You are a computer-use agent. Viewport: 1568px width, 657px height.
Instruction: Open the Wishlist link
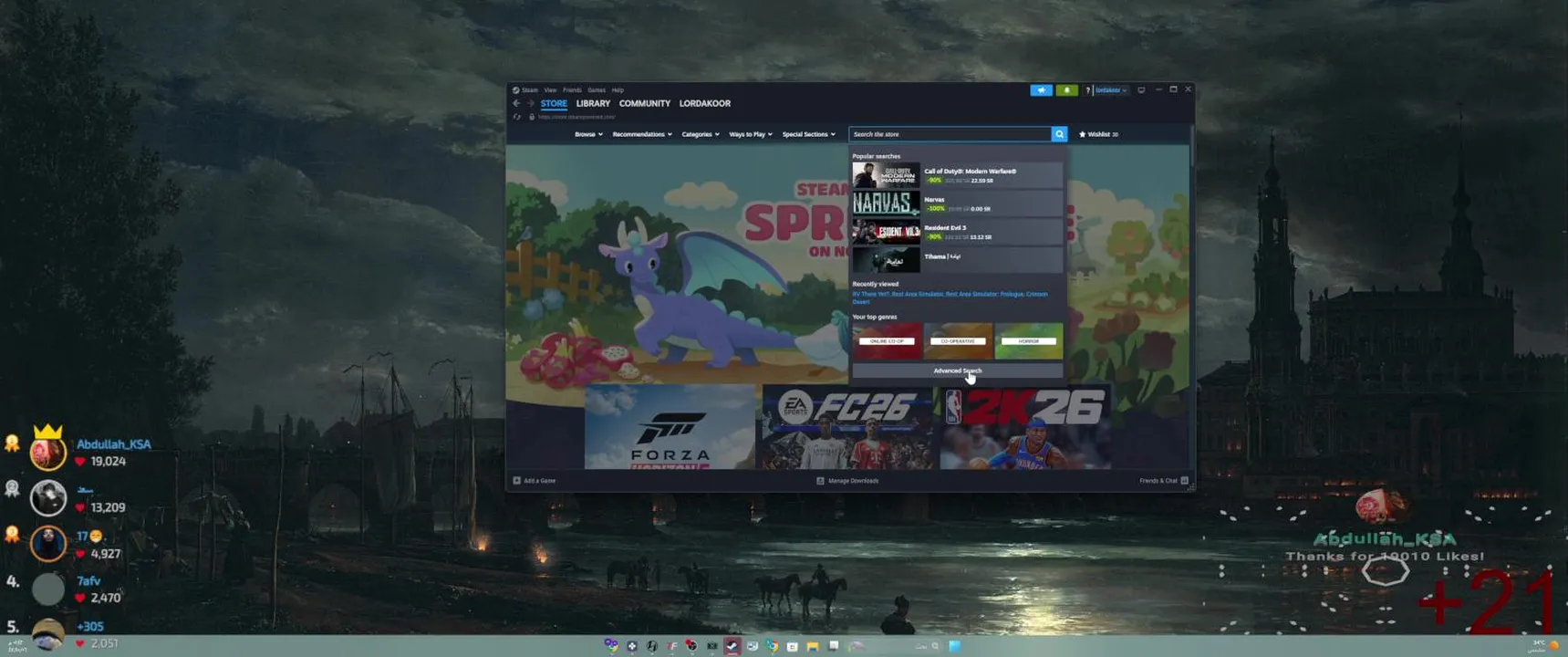[x=1099, y=134]
